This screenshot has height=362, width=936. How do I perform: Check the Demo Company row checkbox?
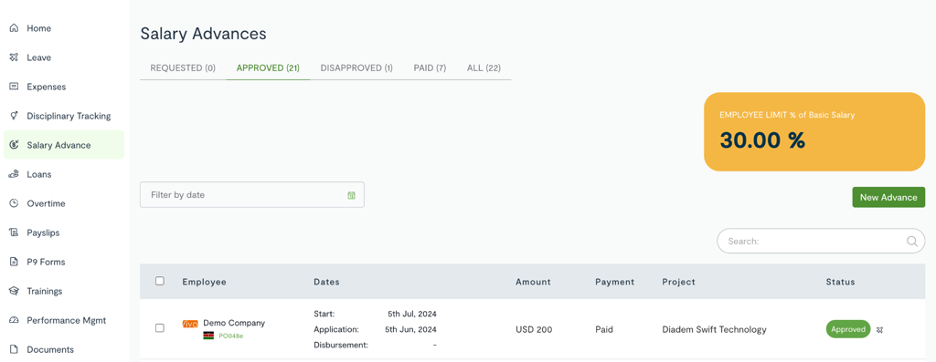159,328
